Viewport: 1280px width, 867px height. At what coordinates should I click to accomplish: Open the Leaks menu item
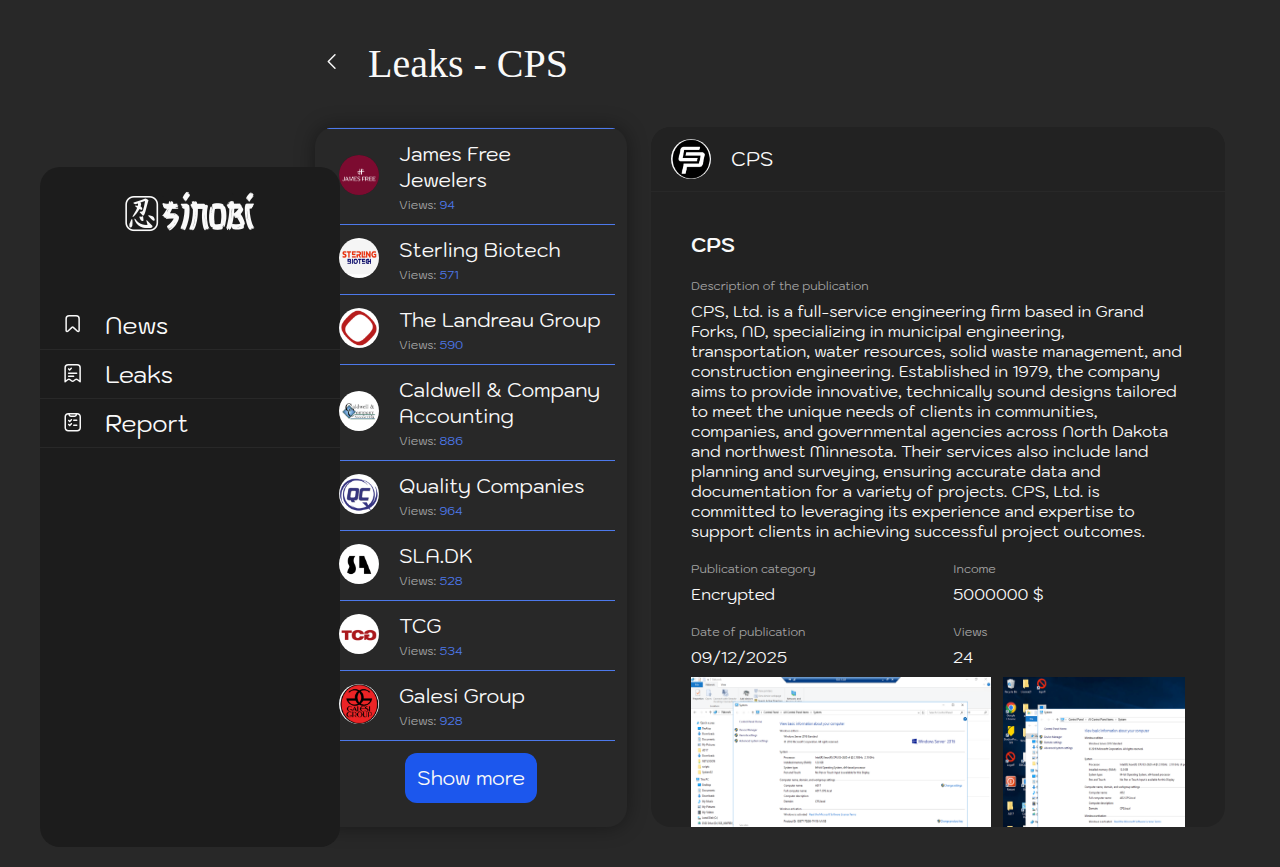coord(139,375)
